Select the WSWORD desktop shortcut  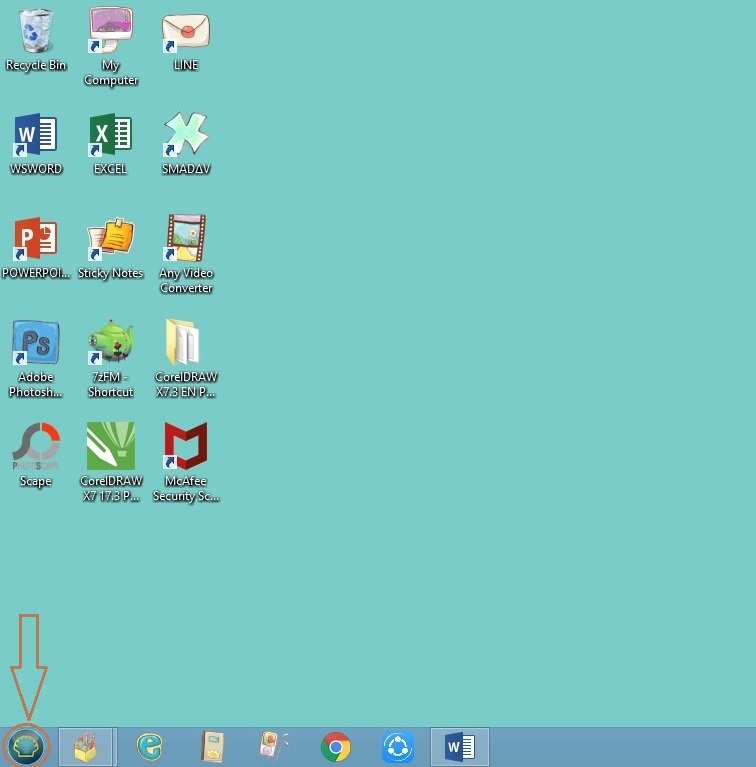[35, 135]
